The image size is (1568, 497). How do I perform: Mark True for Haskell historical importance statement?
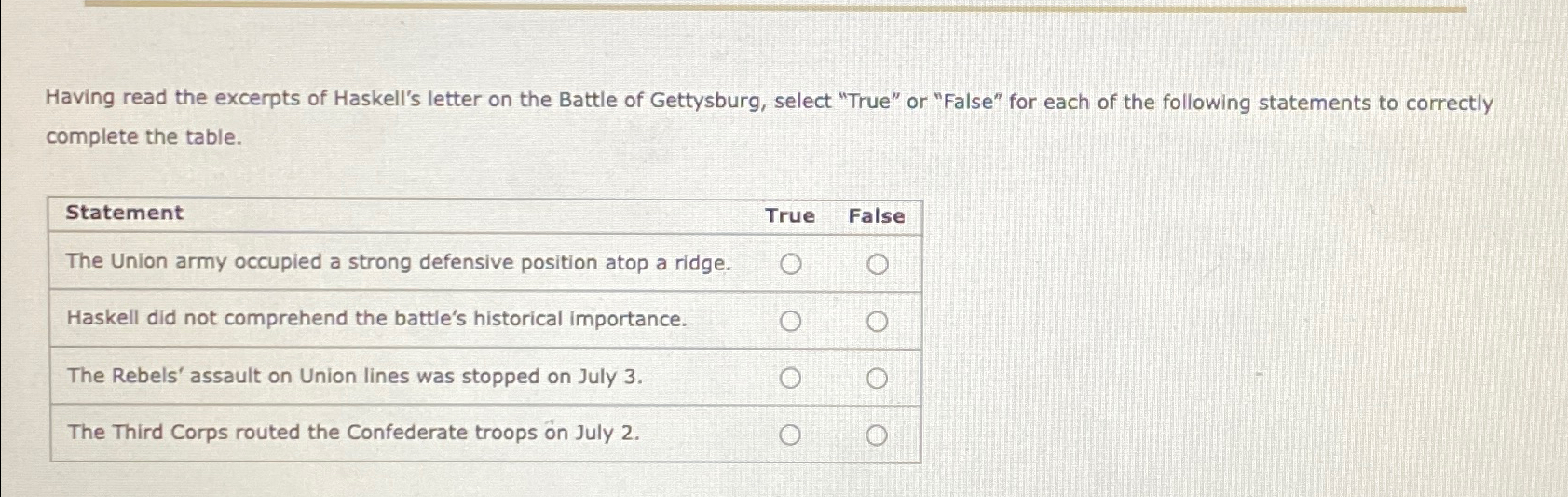tap(790, 322)
